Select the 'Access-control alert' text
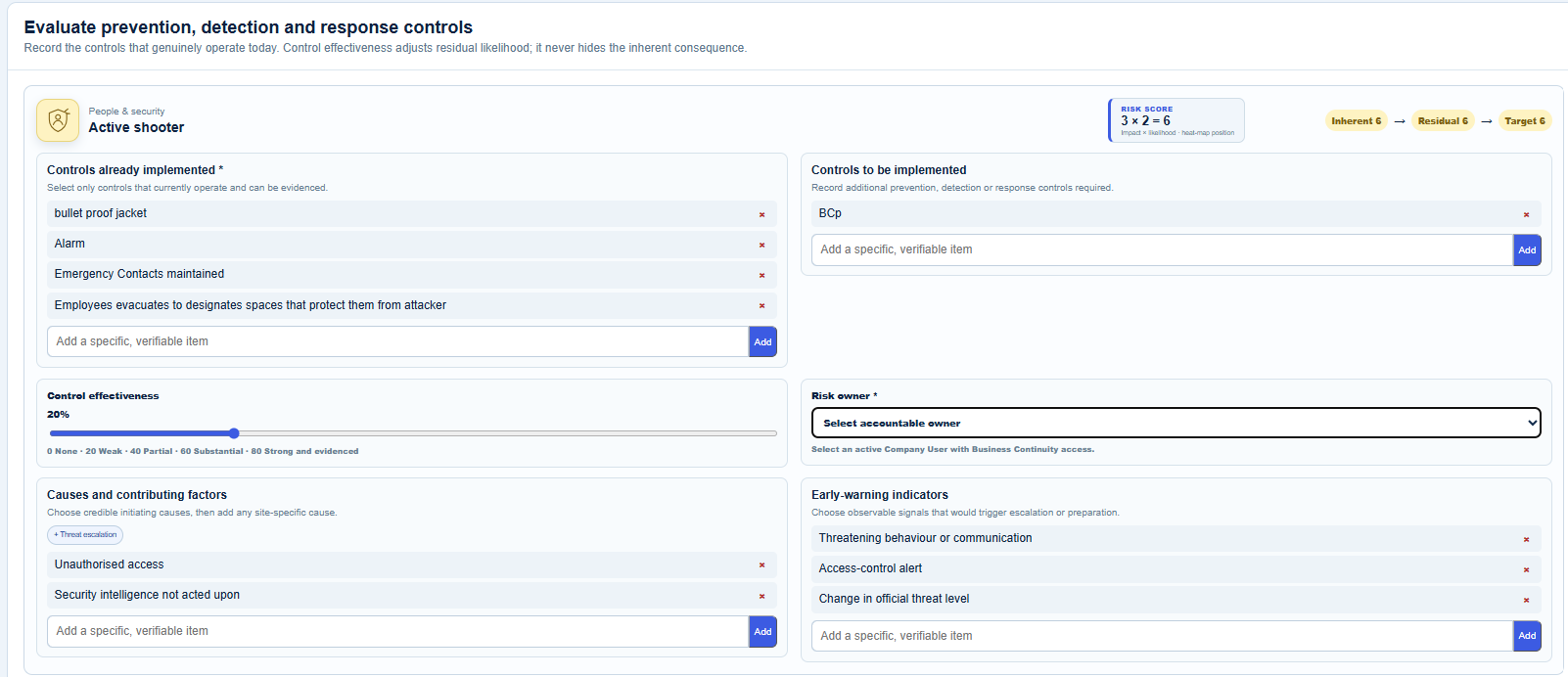Viewport: 1568px width, 677px height. pos(870,568)
